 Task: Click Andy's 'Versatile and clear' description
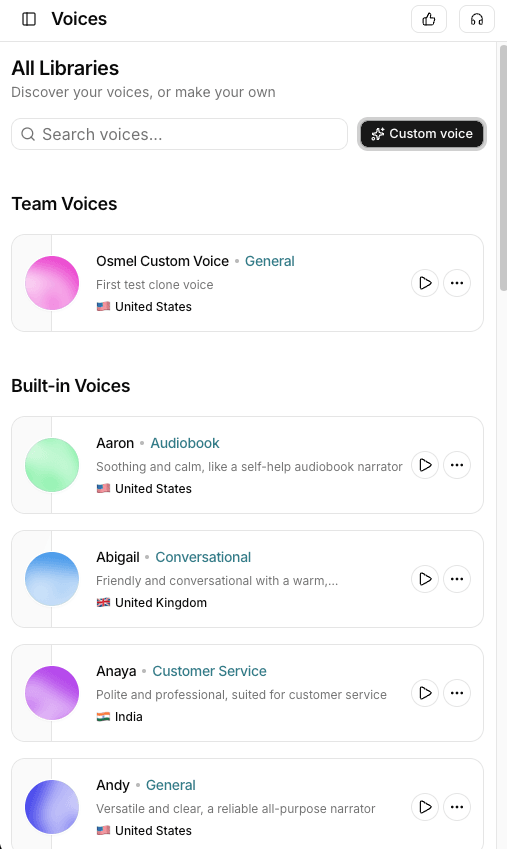(x=236, y=809)
